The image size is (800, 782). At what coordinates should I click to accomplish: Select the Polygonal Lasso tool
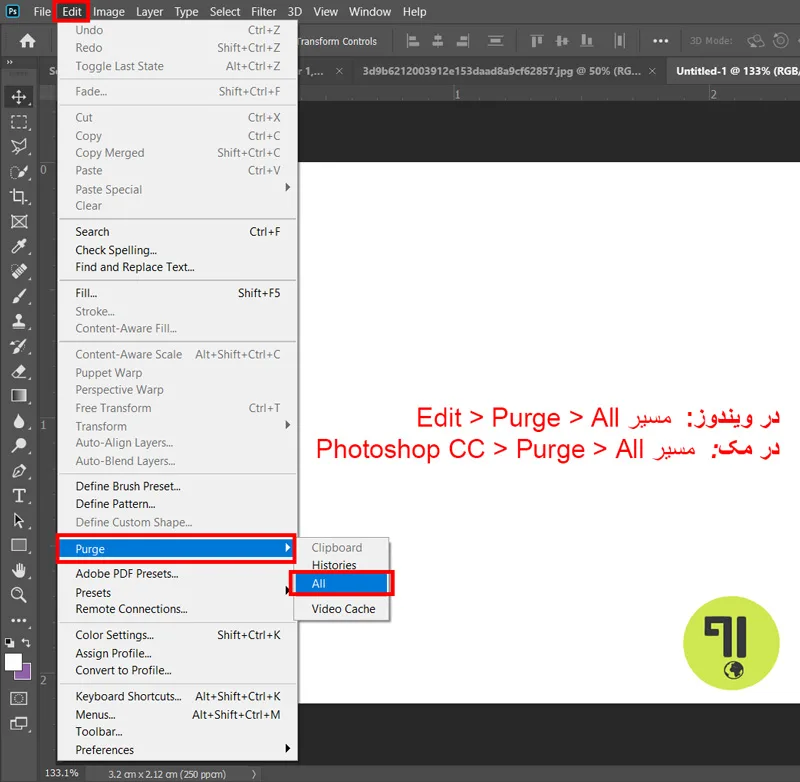19,147
